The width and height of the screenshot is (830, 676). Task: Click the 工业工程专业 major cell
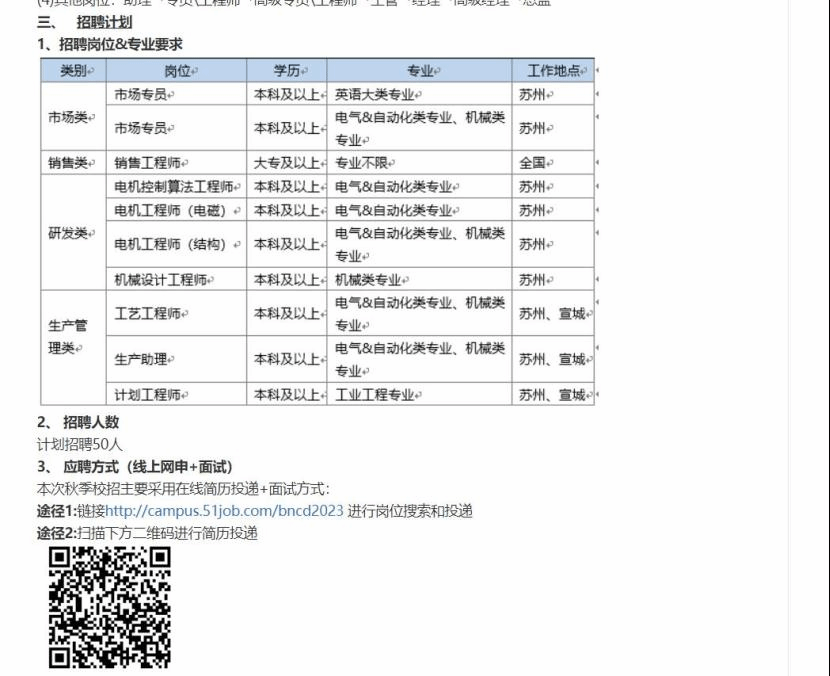[375, 395]
